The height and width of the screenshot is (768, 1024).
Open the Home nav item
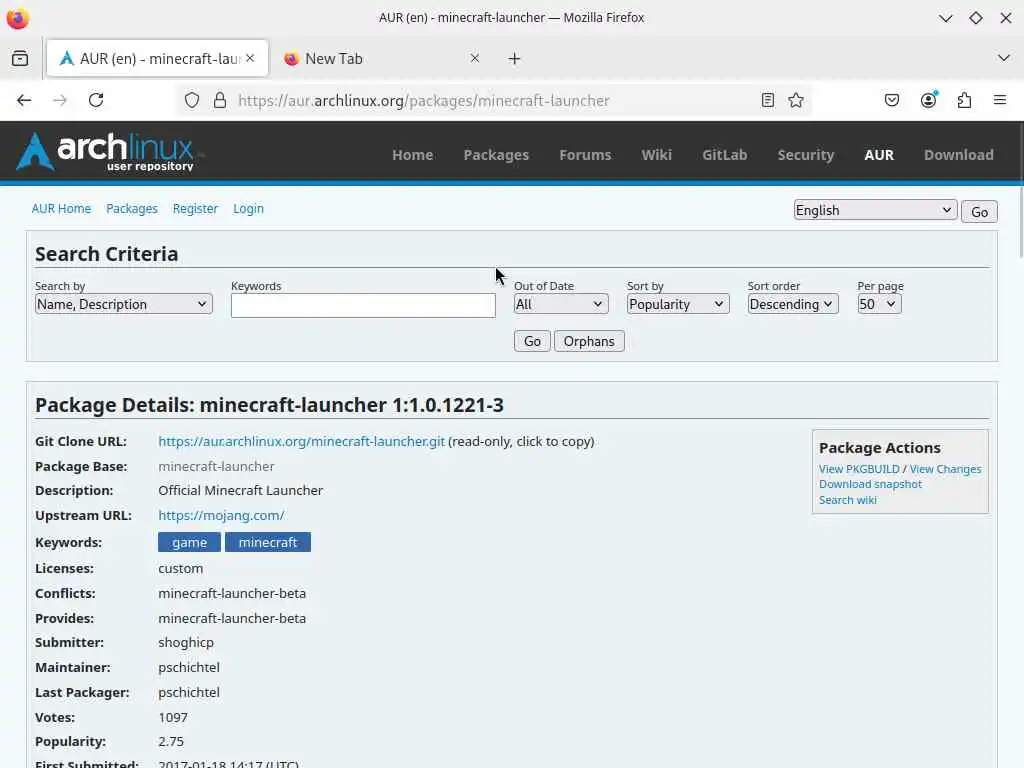(x=412, y=155)
